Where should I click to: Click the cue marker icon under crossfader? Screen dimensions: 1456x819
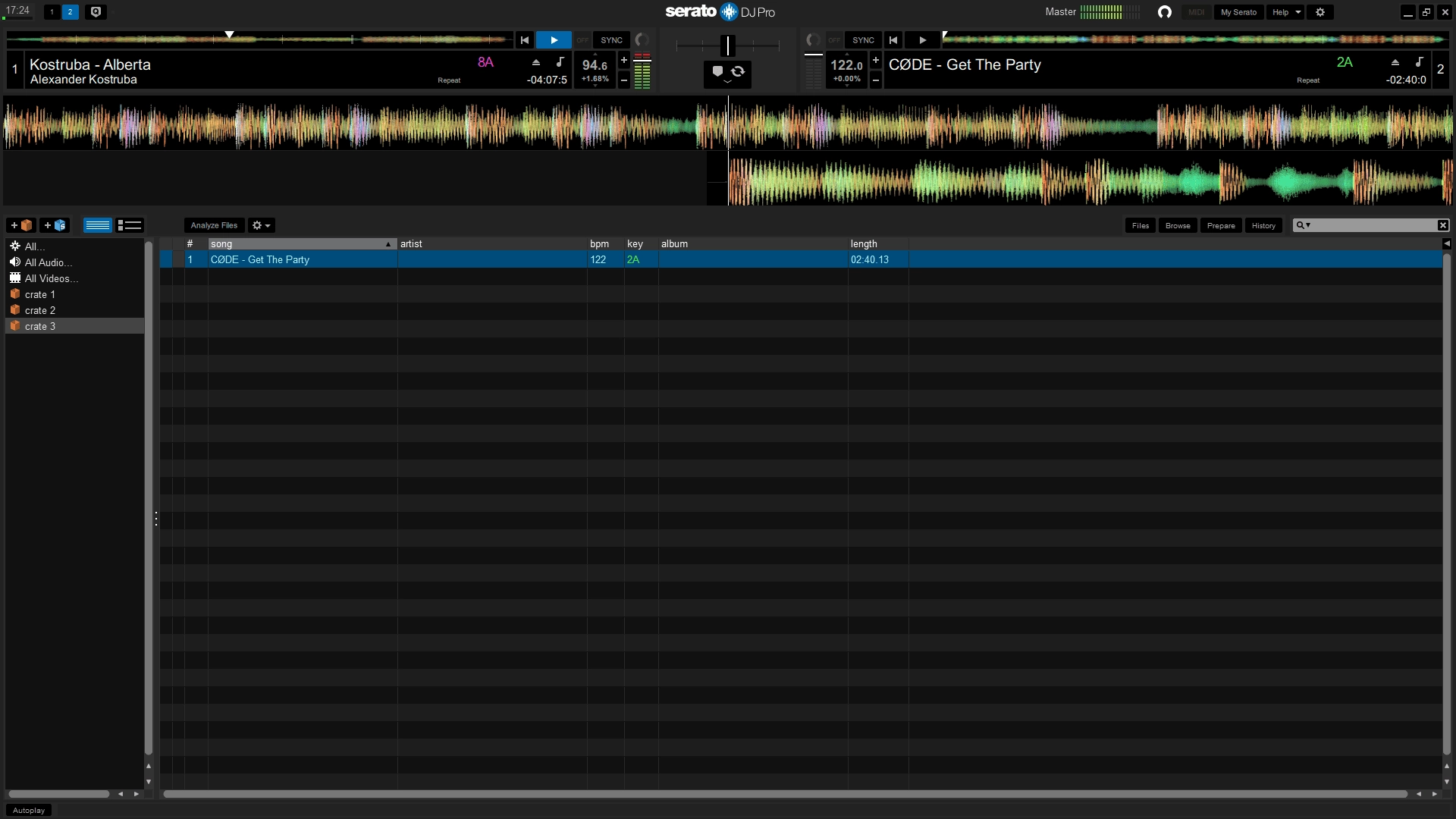717,71
